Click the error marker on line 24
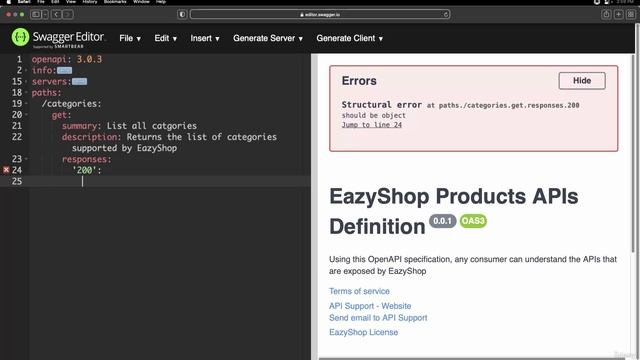This screenshot has width=640, height=360. [x=6, y=170]
